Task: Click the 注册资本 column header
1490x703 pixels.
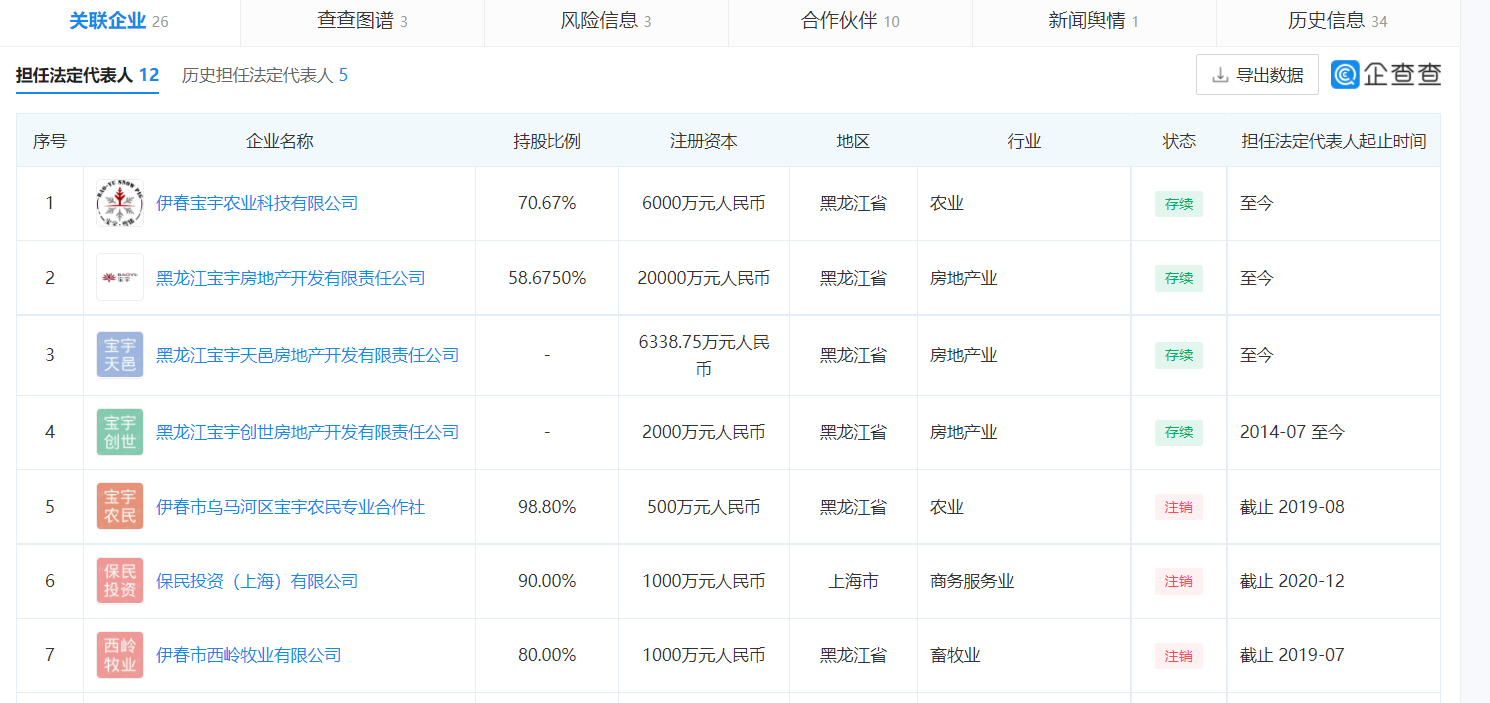Action: click(704, 141)
